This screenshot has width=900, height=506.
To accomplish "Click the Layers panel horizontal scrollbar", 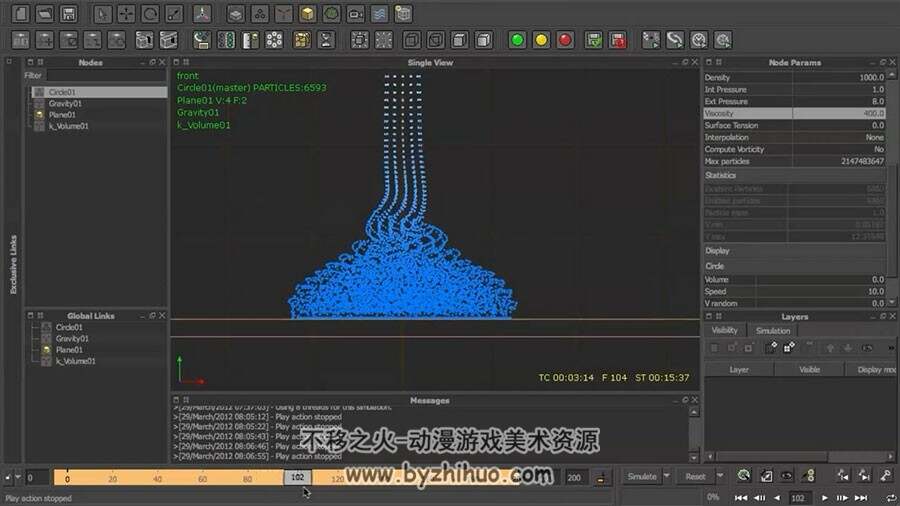I will pyautogui.click(x=771, y=457).
